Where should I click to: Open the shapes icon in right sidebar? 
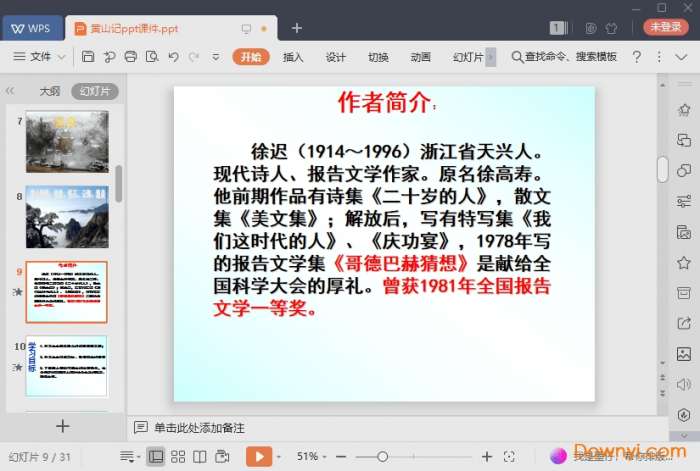point(683,170)
